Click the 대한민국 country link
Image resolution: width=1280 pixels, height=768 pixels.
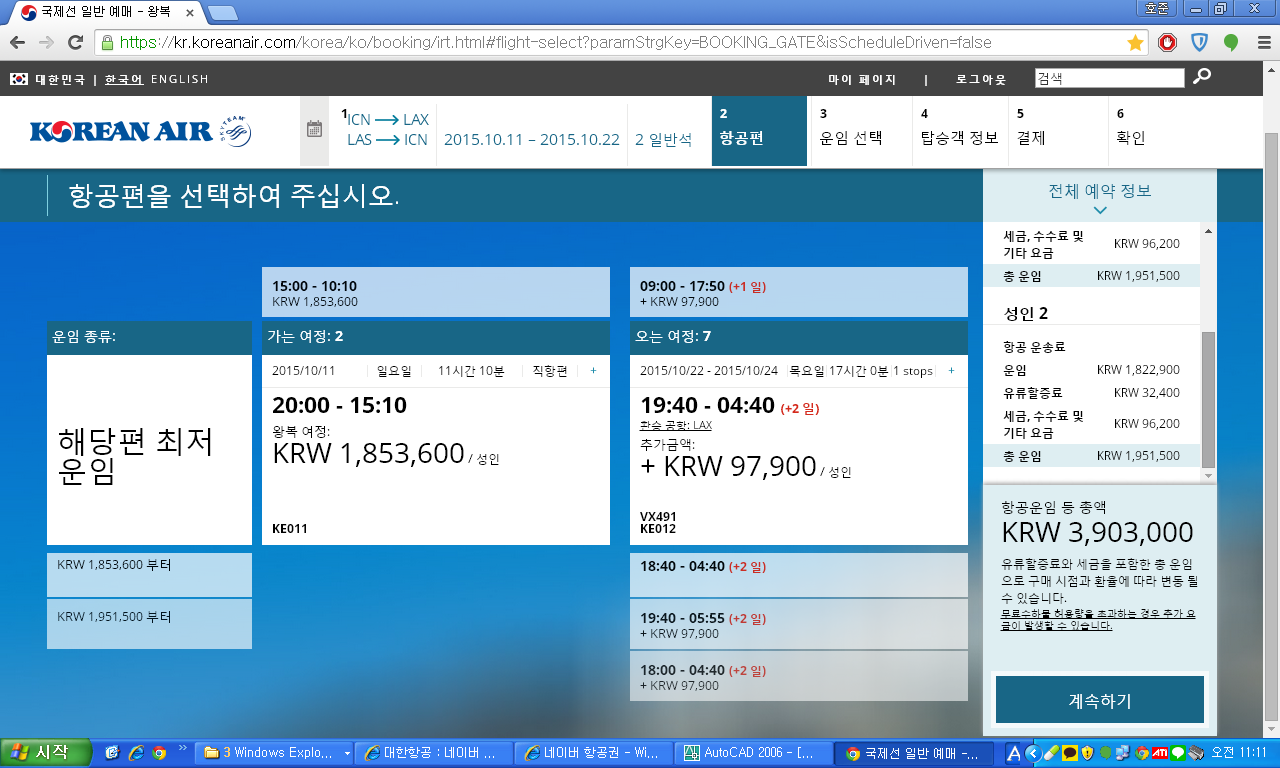coord(59,79)
